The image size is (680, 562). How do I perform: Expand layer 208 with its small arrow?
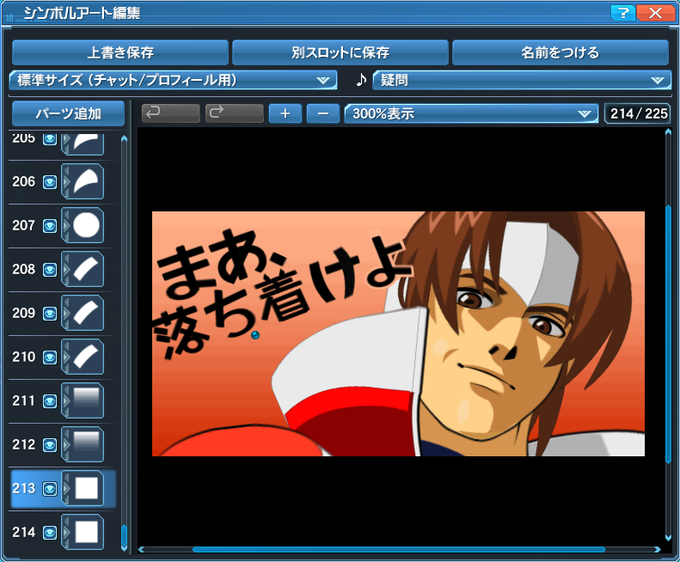coord(66,269)
